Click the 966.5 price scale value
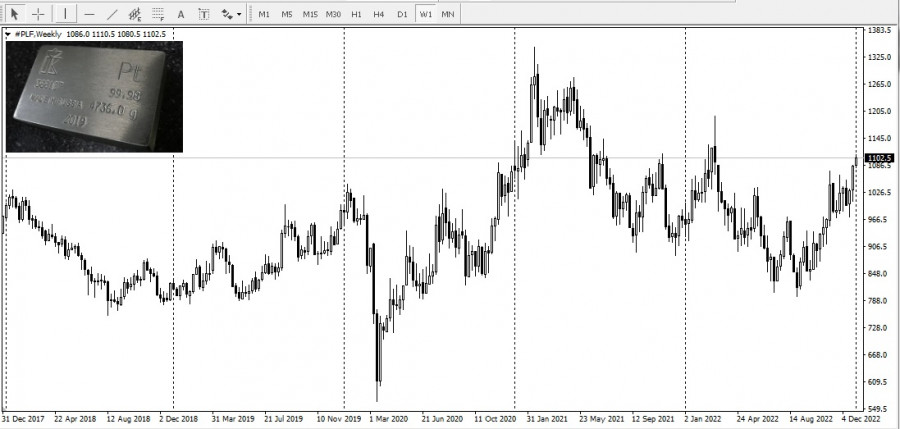Image resolution: width=900 pixels, height=429 pixels. coord(879,219)
